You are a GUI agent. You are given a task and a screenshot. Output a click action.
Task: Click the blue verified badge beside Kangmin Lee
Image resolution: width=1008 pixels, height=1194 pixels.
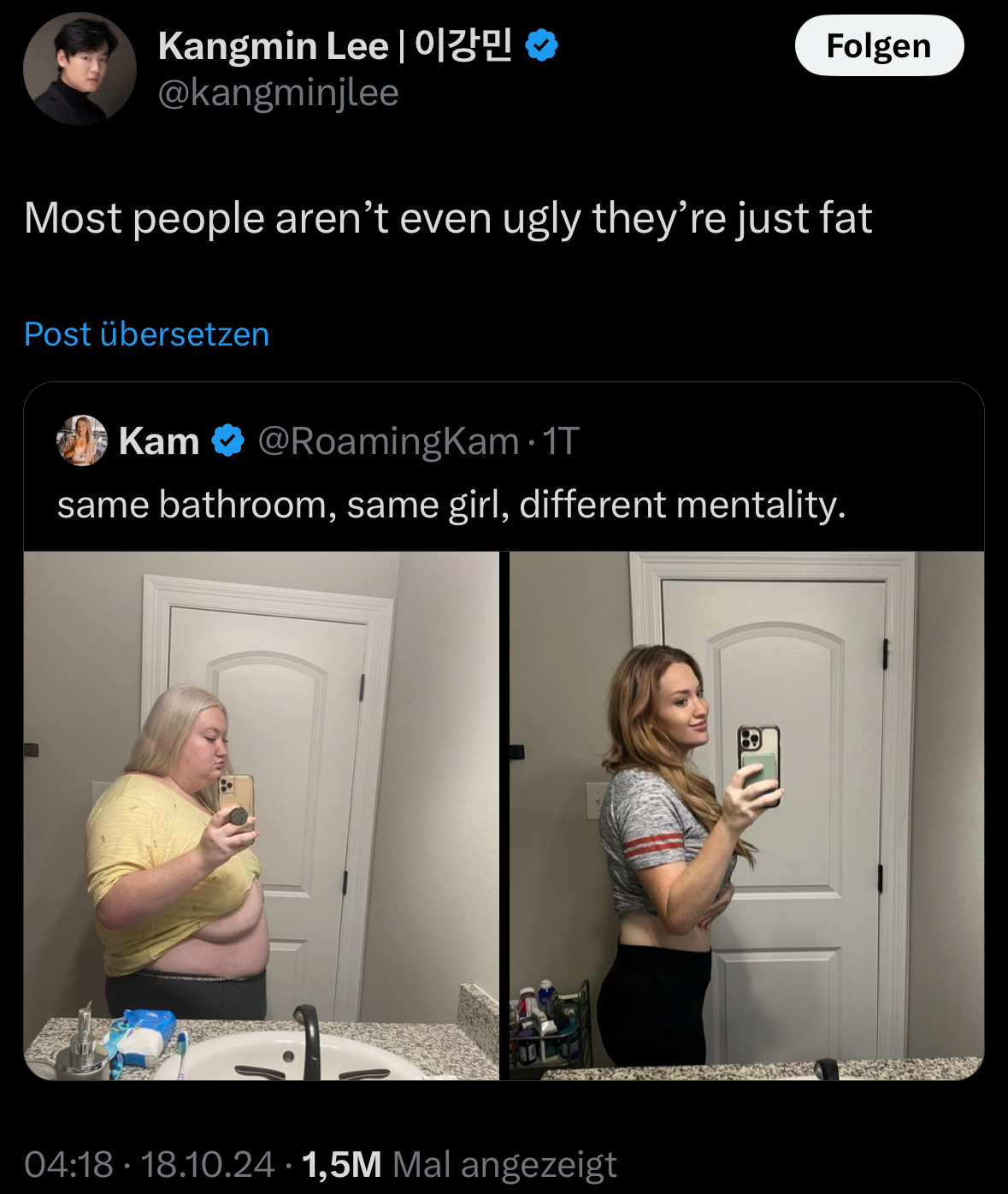click(541, 45)
